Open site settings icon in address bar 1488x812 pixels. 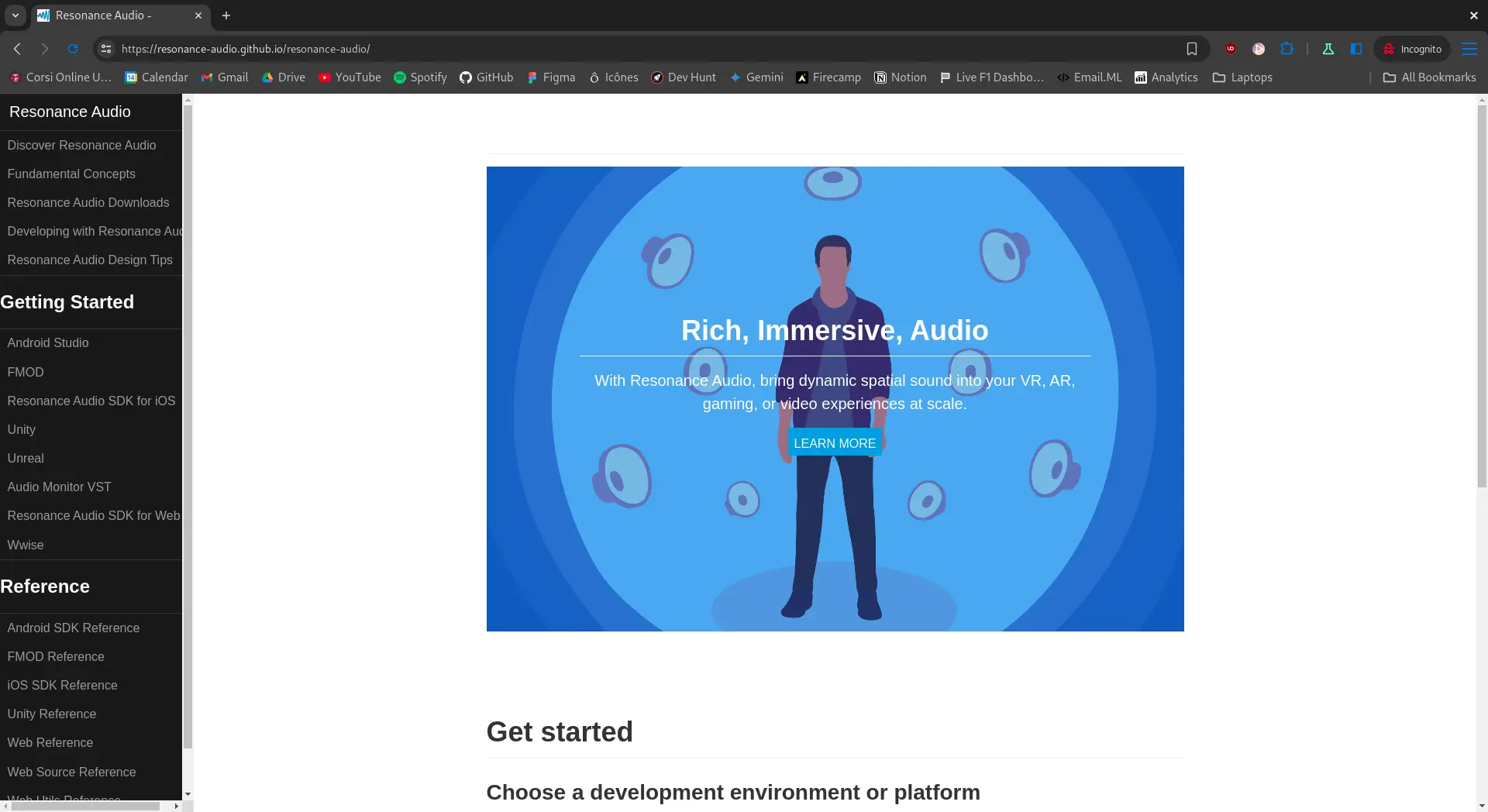pyautogui.click(x=106, y=49)
